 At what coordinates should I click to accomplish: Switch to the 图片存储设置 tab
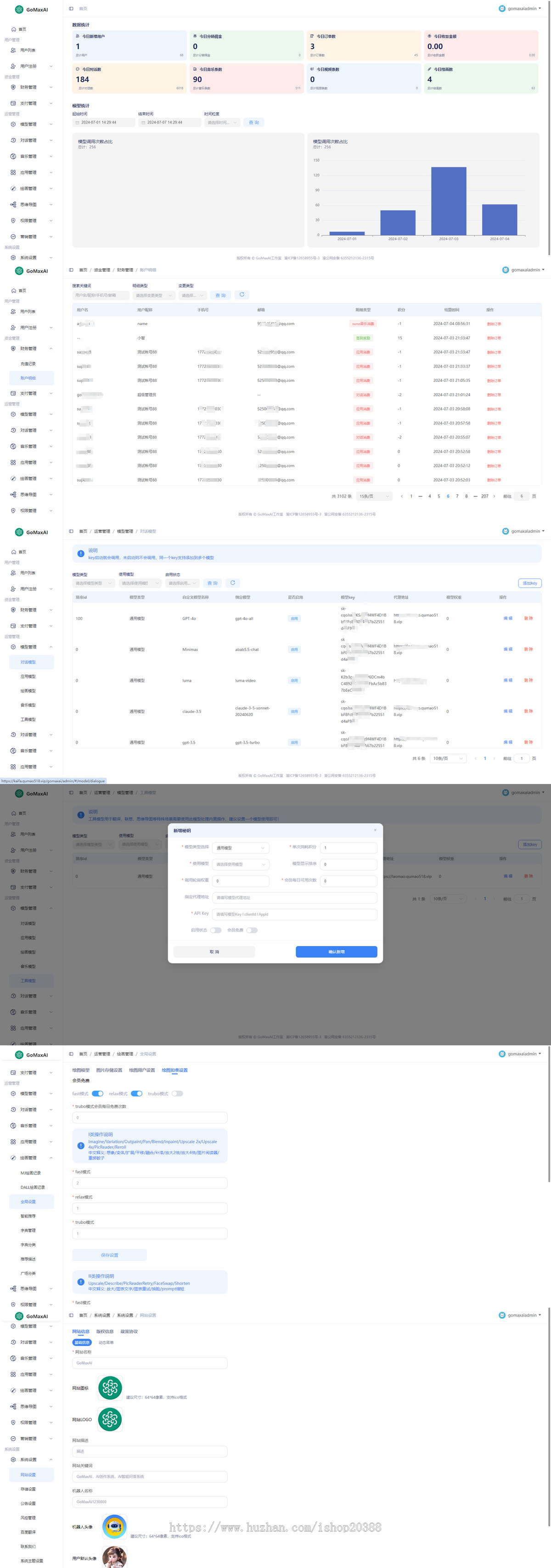coord(109,1070)
